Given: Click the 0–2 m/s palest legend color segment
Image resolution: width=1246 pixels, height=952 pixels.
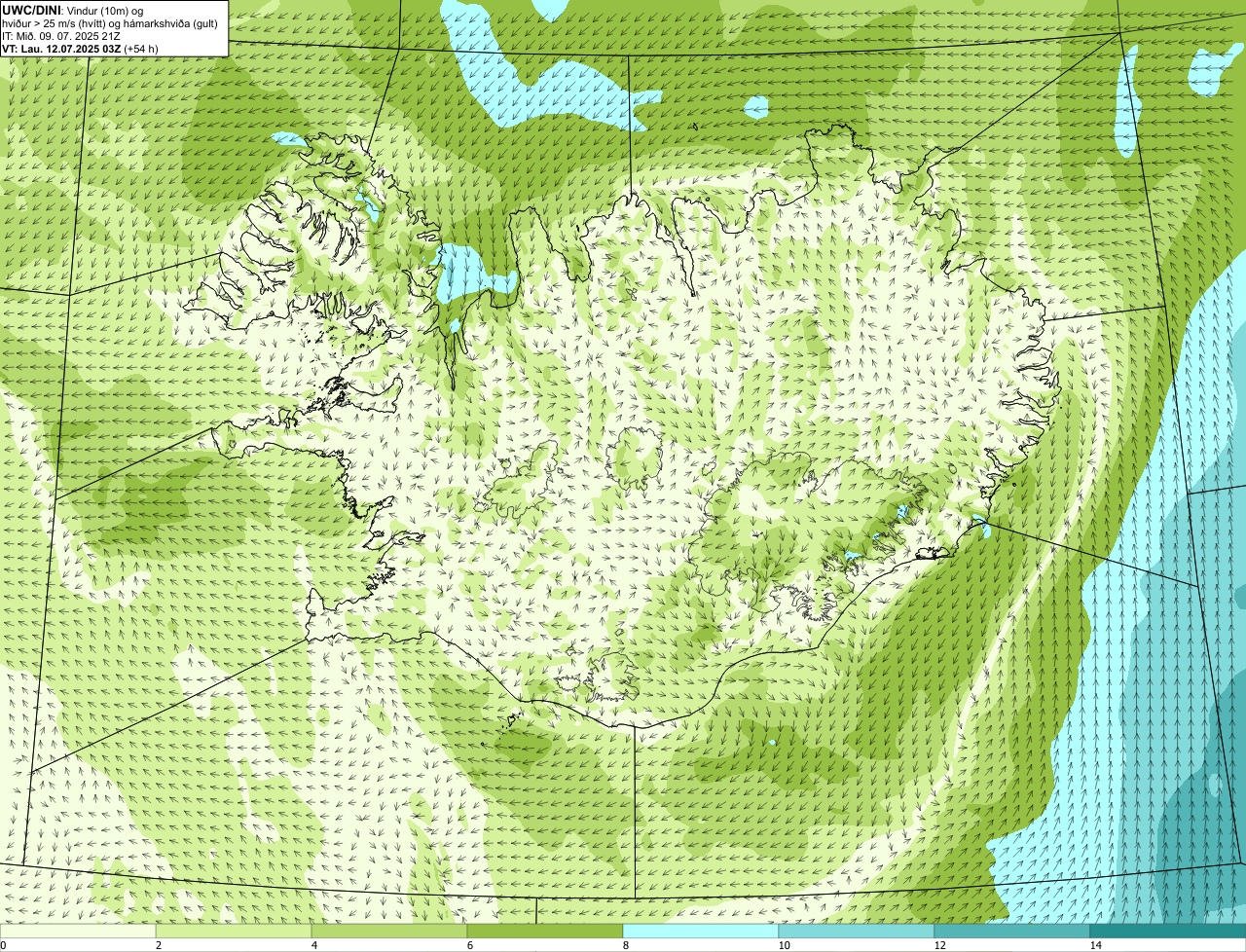Looking at the screenshot, I should click(x=78, y=931).
